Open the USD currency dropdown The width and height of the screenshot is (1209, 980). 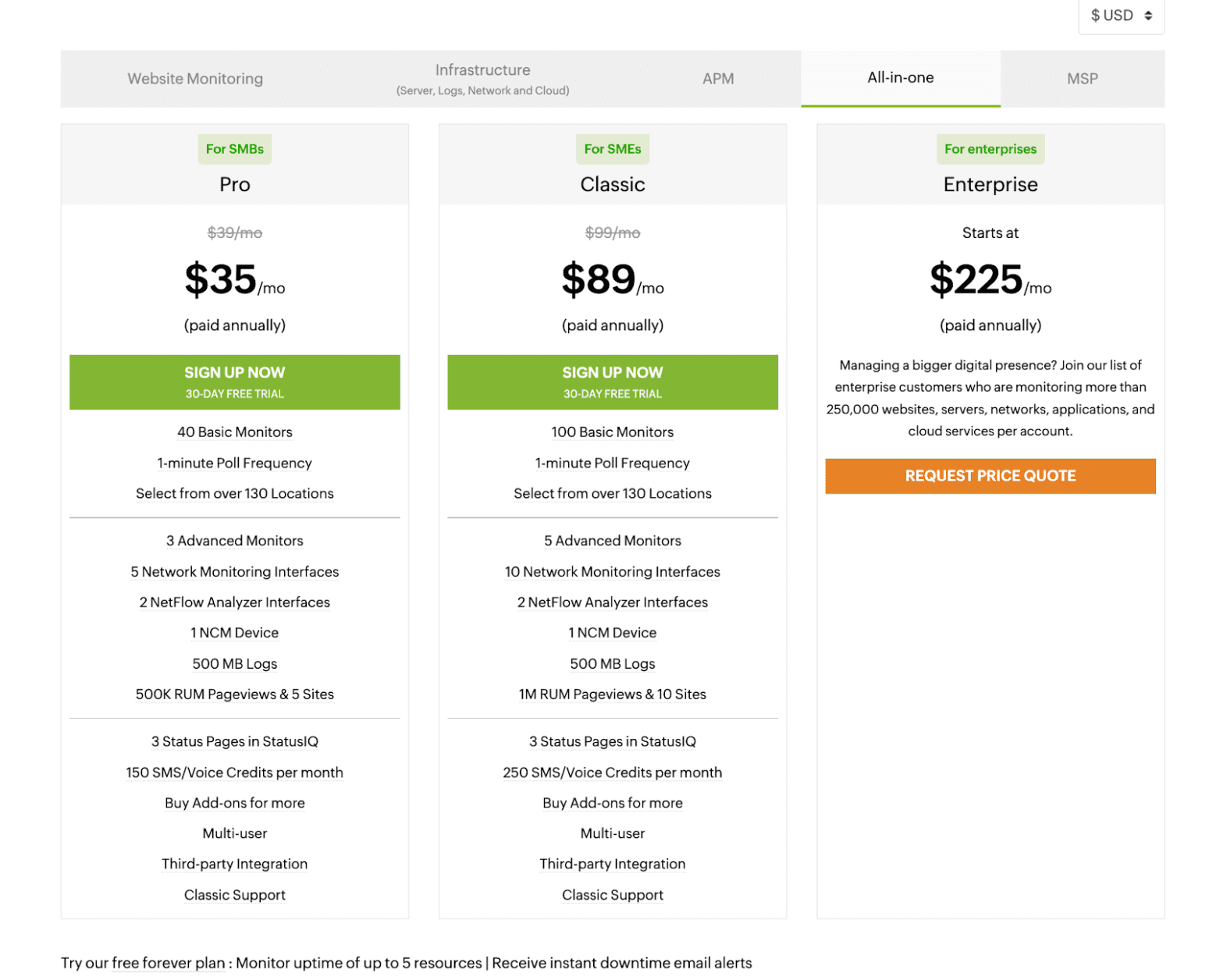1121,16
